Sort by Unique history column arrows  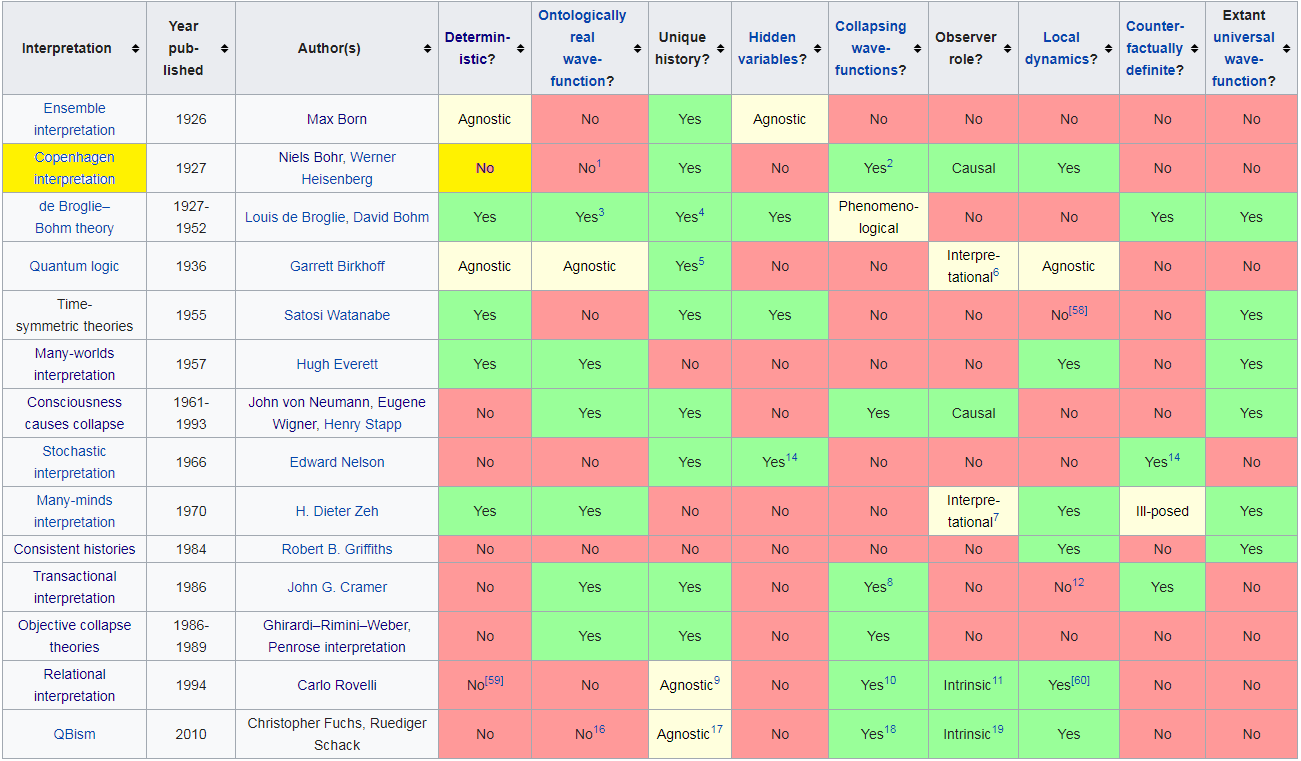pos(720,49)
